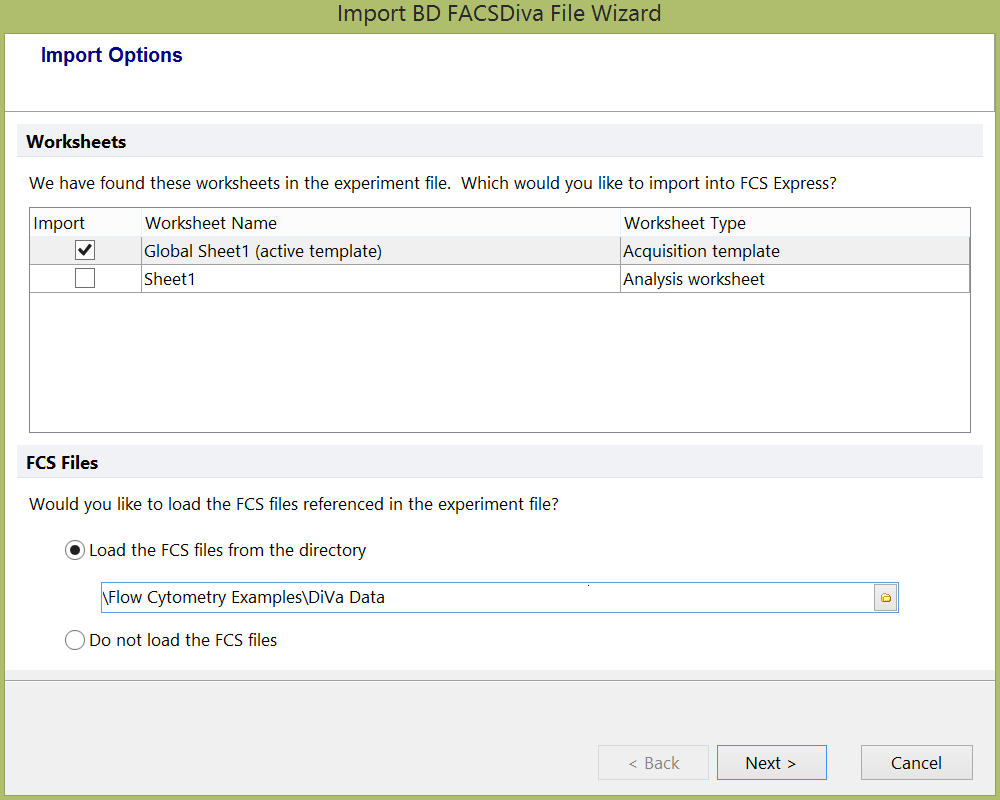Click the folder browse icon beside directory path

click(886, 598)
